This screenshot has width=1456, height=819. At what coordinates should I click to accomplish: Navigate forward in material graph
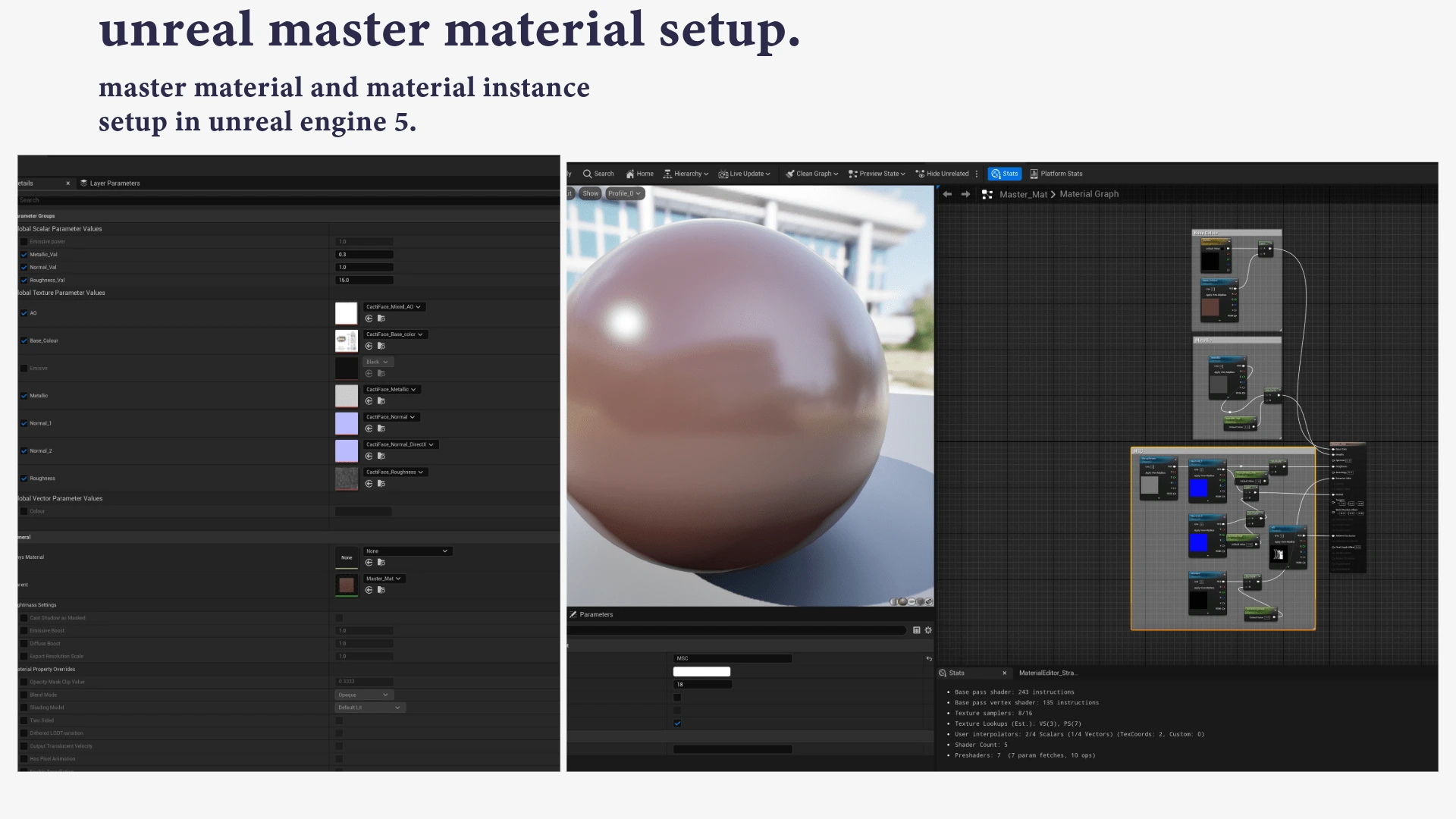tap(965, 194)
